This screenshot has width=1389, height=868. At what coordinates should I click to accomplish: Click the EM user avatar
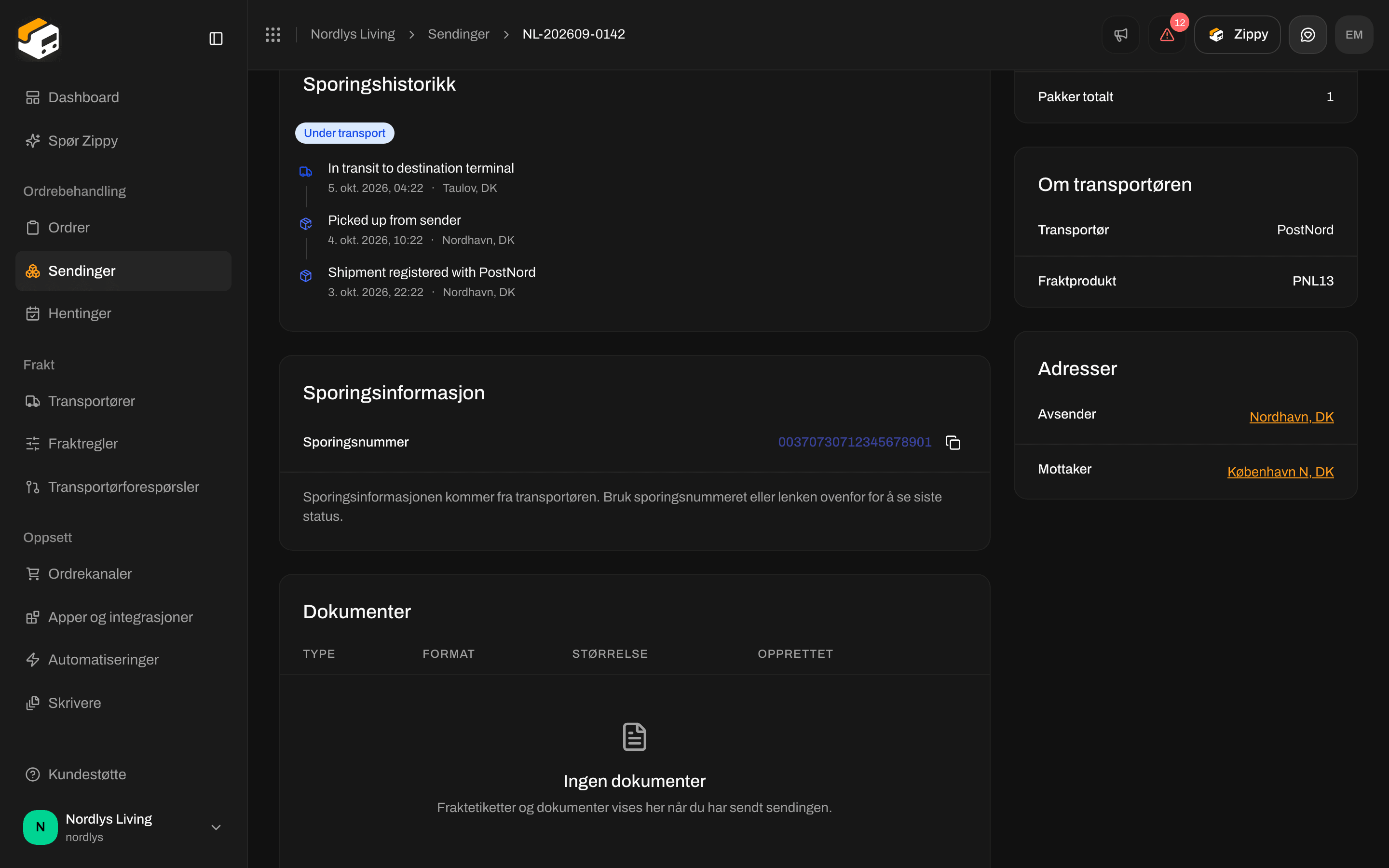click(x=1354, y=34)
